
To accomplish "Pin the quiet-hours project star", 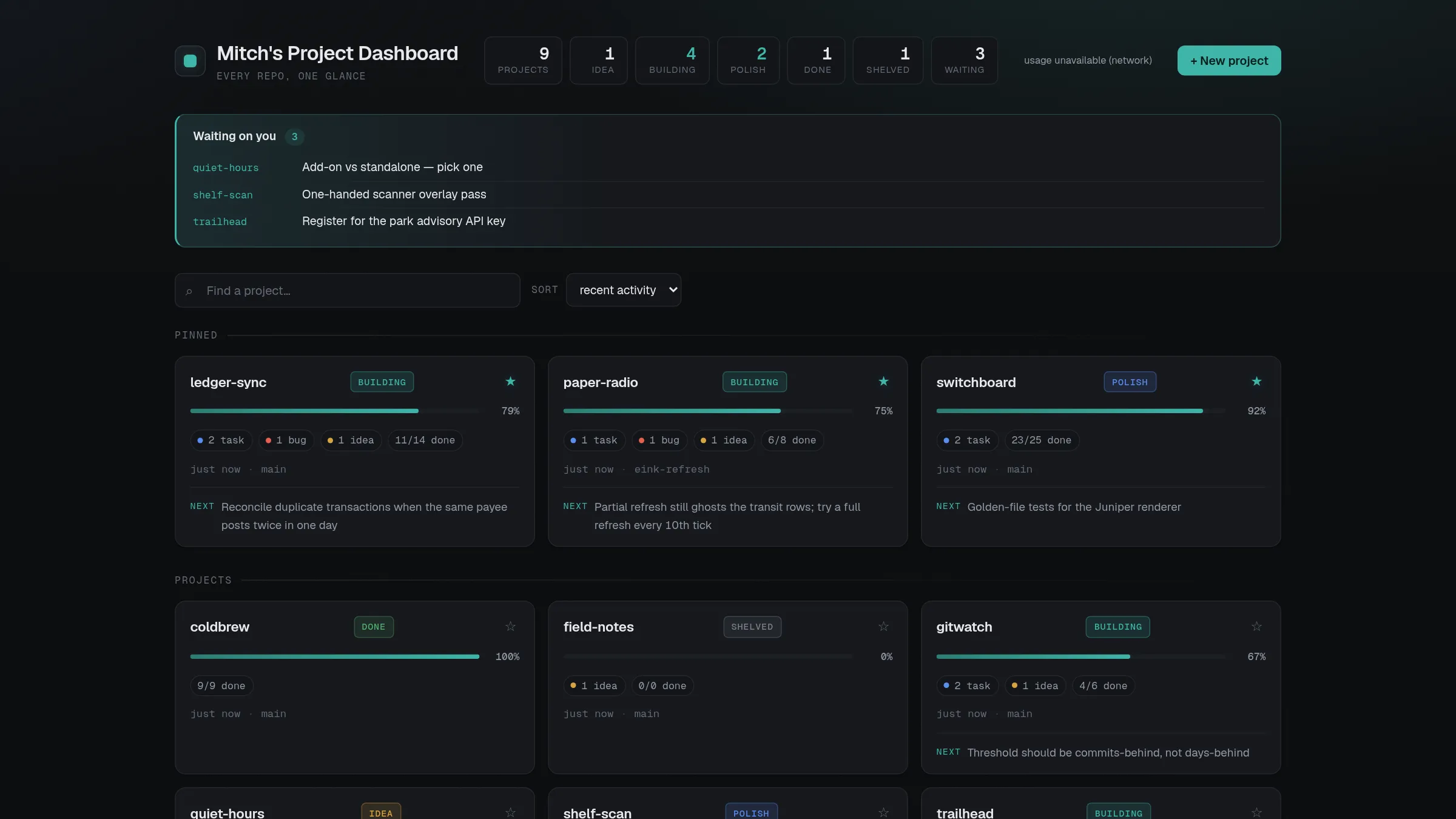I will (510, 812).
